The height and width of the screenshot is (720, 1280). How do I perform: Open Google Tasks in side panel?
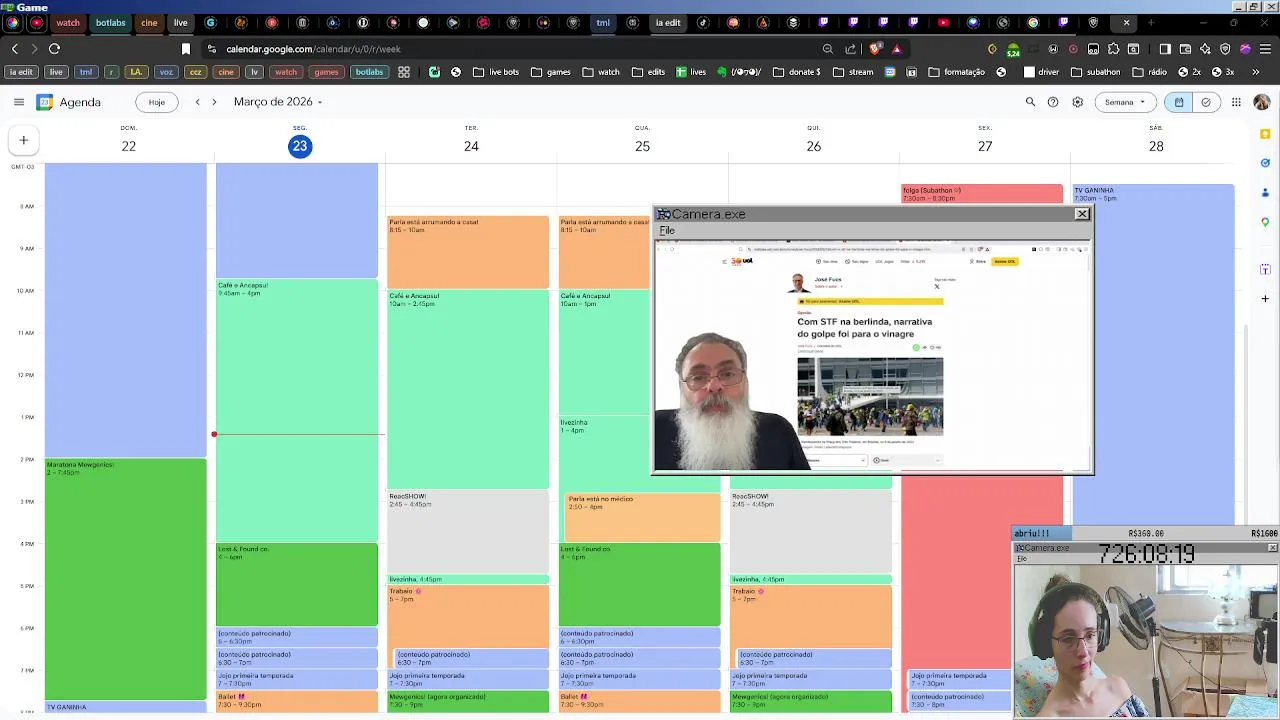tap(1265, 163)
